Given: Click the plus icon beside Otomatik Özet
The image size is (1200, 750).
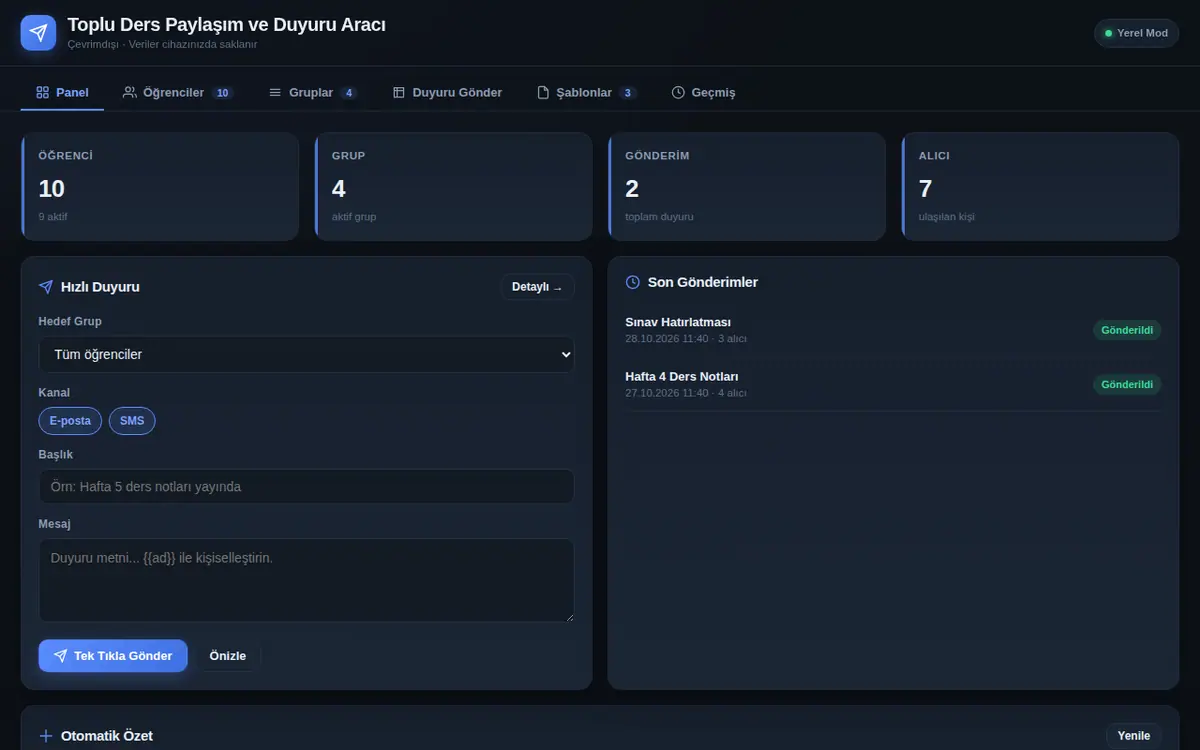Looking at the screenshot, I should coord(46,736).
